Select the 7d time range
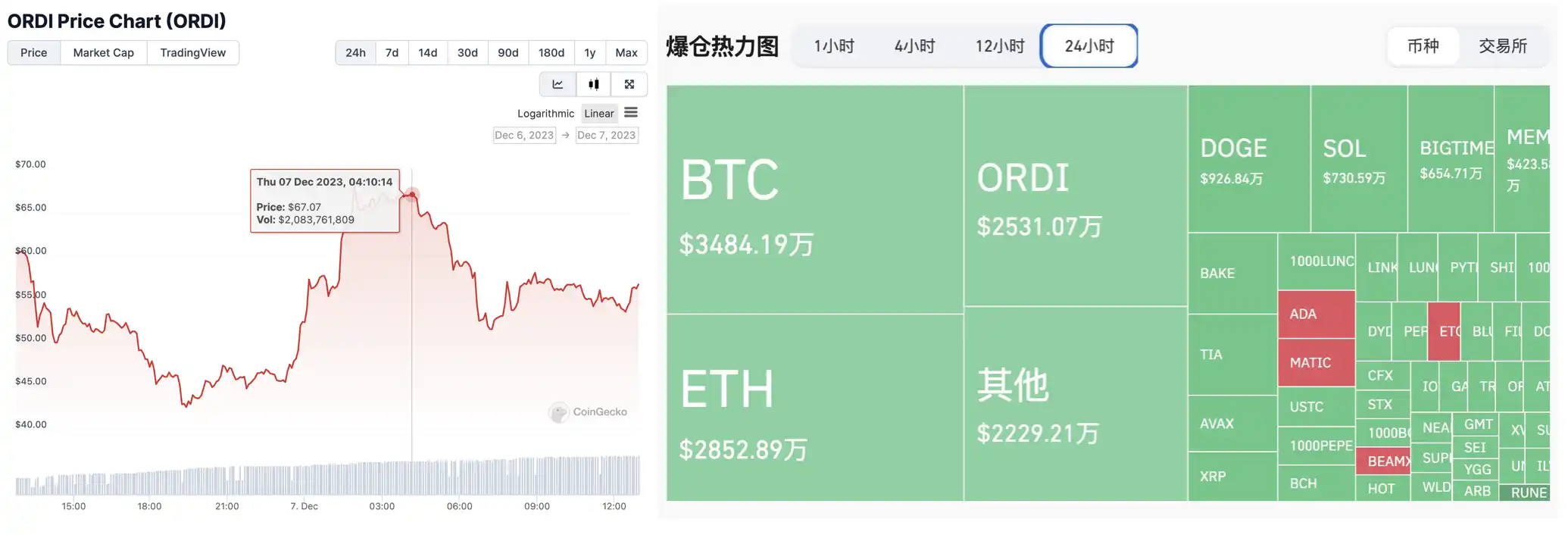This screenshot has width=1568, height=535. 392,53
